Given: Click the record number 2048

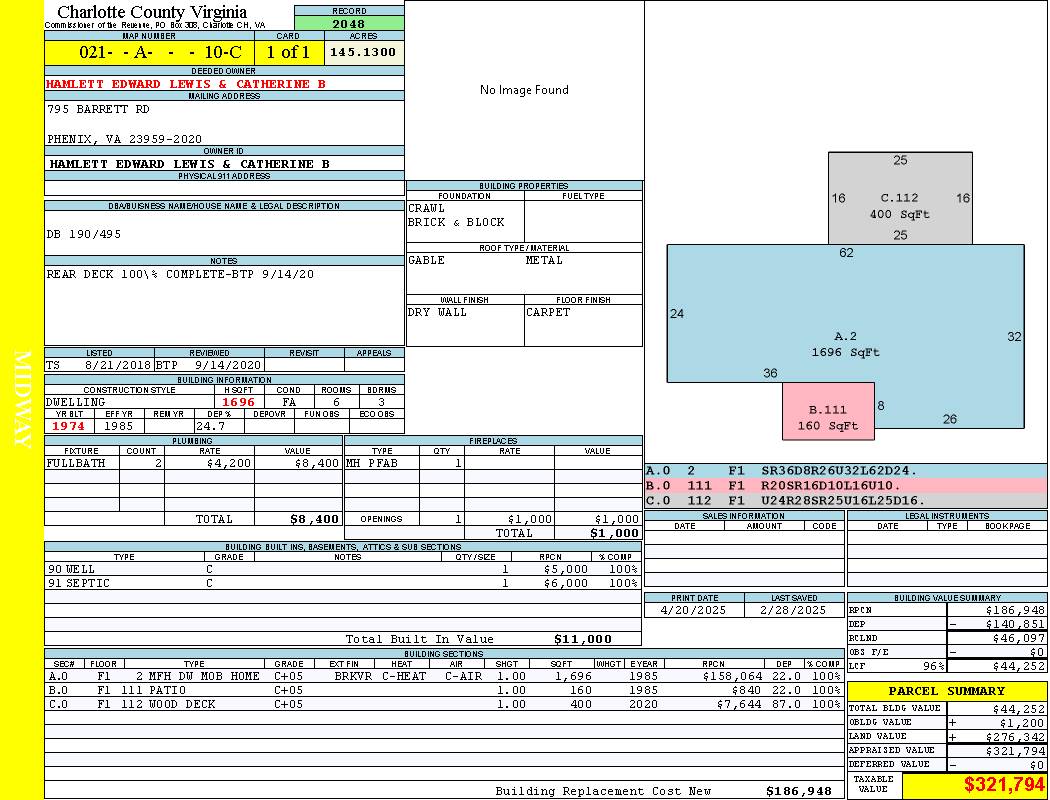Looking at the screenshot, I should pos(348,23).
